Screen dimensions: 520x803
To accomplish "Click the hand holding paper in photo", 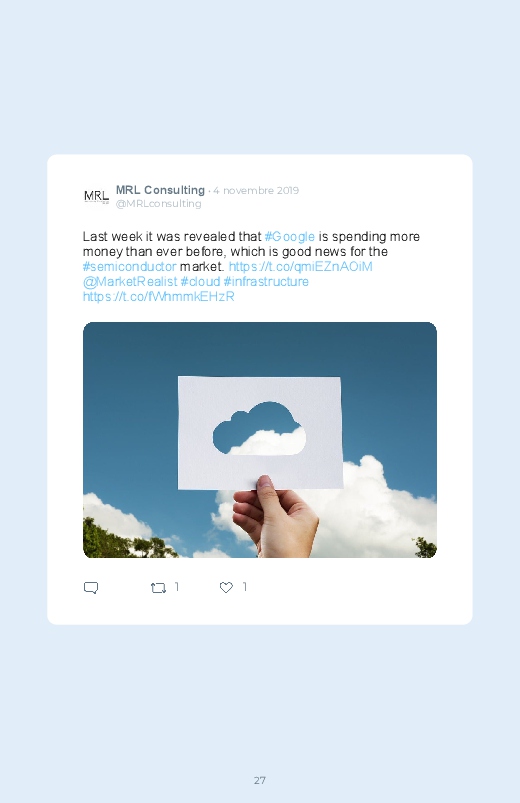I will click(x=275, y=517).
